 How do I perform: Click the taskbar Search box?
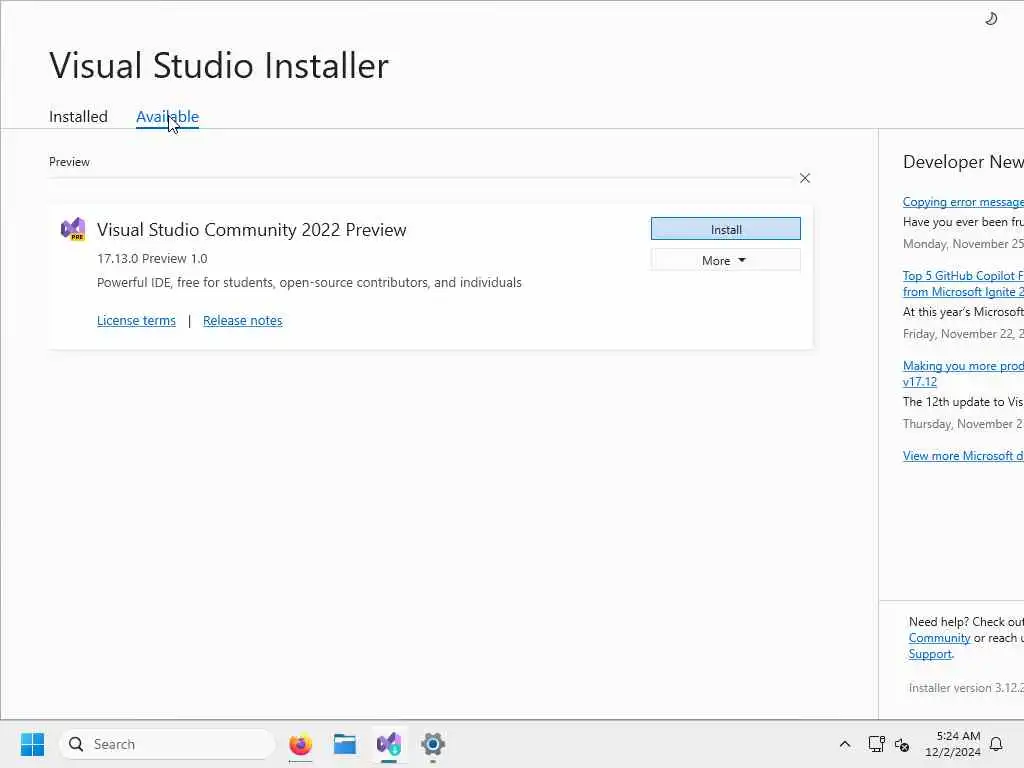point(167,744)
